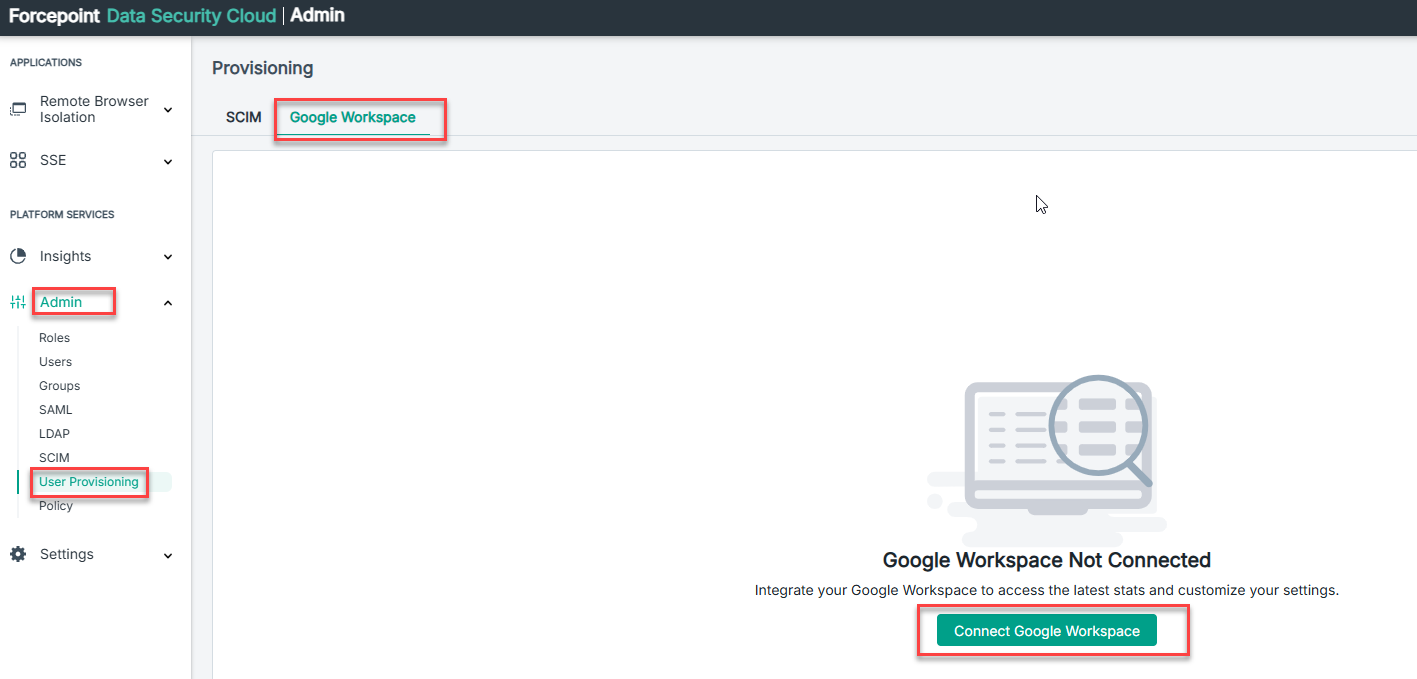The image size is (1417, 679).
Task: Click the SSE four-squares icon
Action: 18,160
